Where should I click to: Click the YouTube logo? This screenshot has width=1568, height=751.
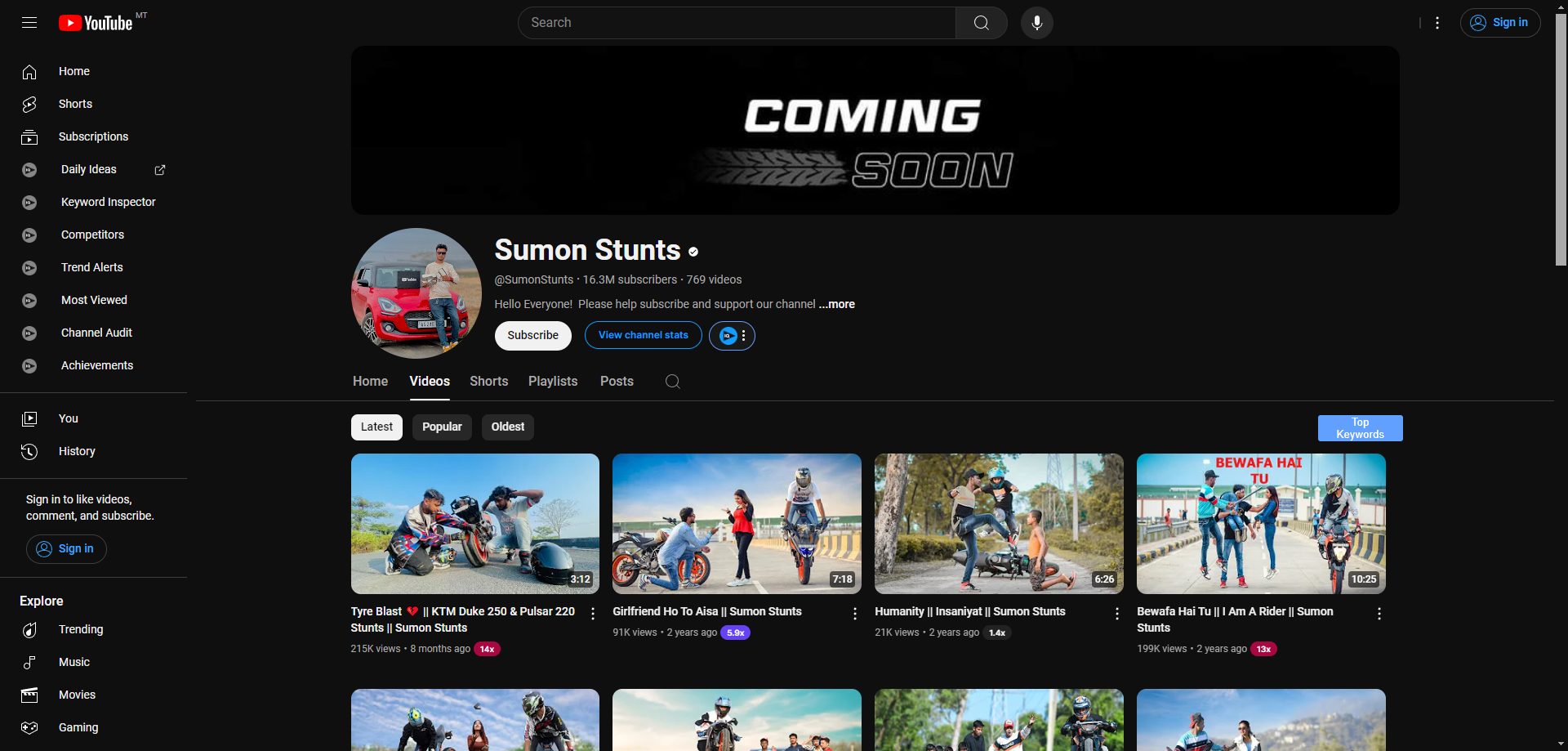[x=96, y=23]
